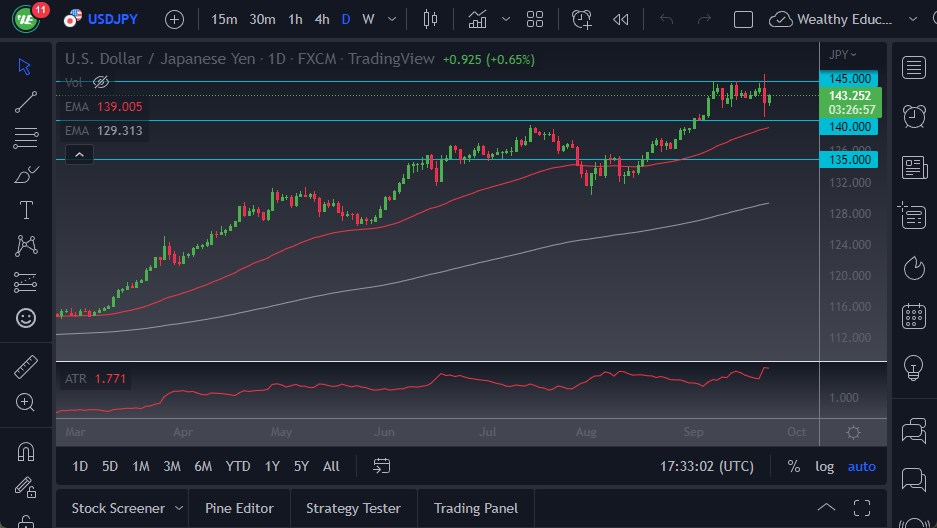This screenshot has width=937, height=528.
Task: Open the Calendar panel on right sidebar
Action: click(x=913, y=316)
